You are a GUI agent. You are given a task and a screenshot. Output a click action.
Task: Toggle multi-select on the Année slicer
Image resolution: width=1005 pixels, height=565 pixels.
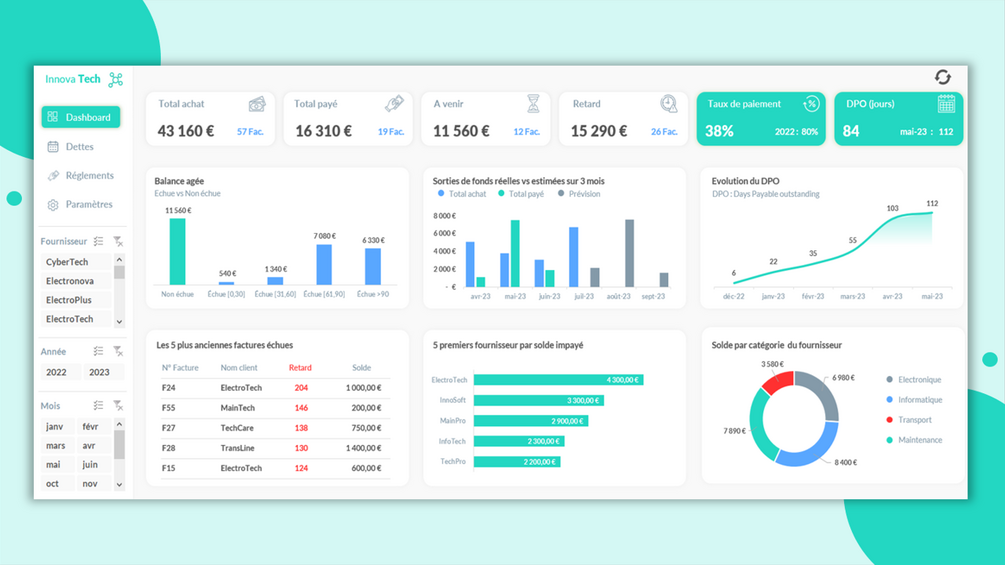point(98,351)
